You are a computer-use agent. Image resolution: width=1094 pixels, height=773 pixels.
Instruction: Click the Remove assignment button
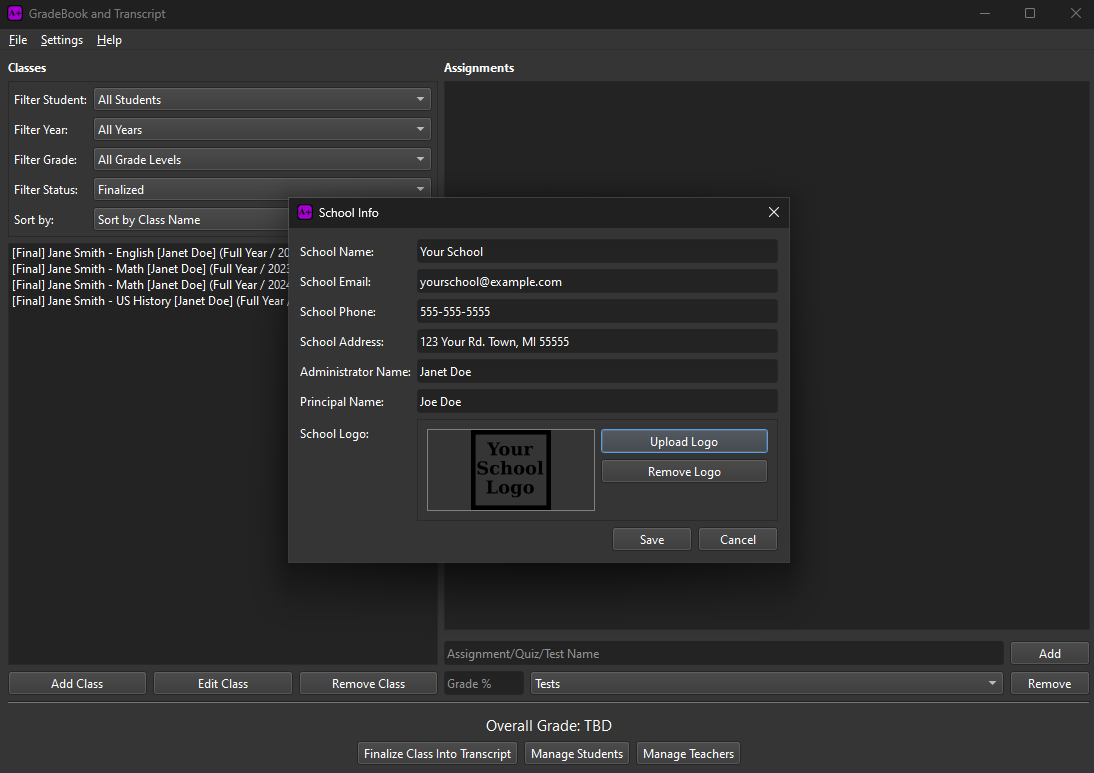(1049, 684)
